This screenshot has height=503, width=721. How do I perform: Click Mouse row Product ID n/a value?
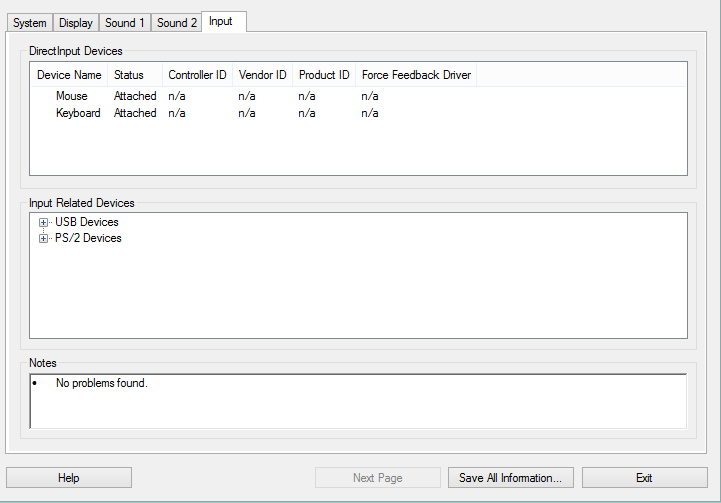pos(307,96)
